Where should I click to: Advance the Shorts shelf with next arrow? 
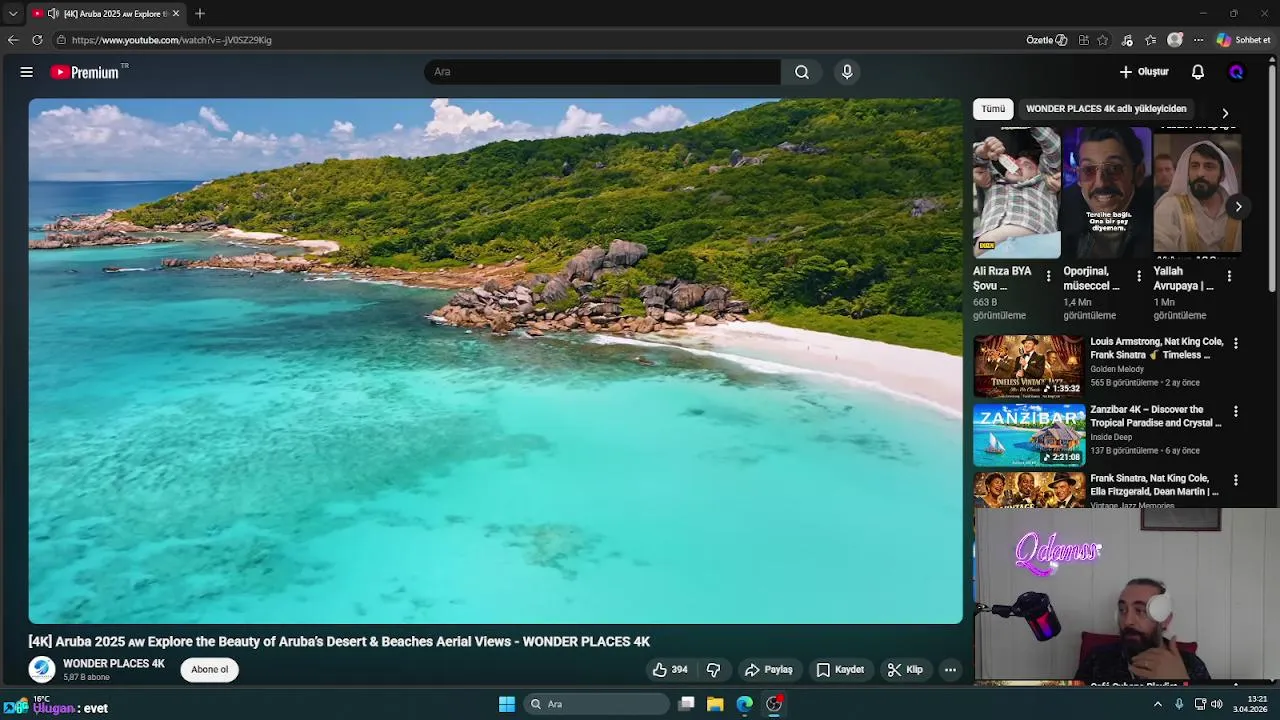[x=1238, y=207]
